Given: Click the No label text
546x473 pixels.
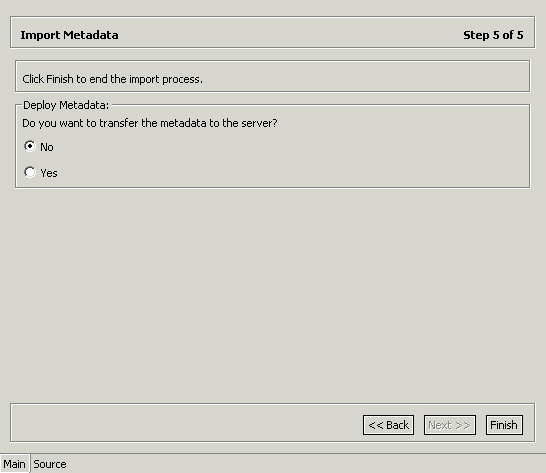Looking at the screenshot, I should (47, 147).
